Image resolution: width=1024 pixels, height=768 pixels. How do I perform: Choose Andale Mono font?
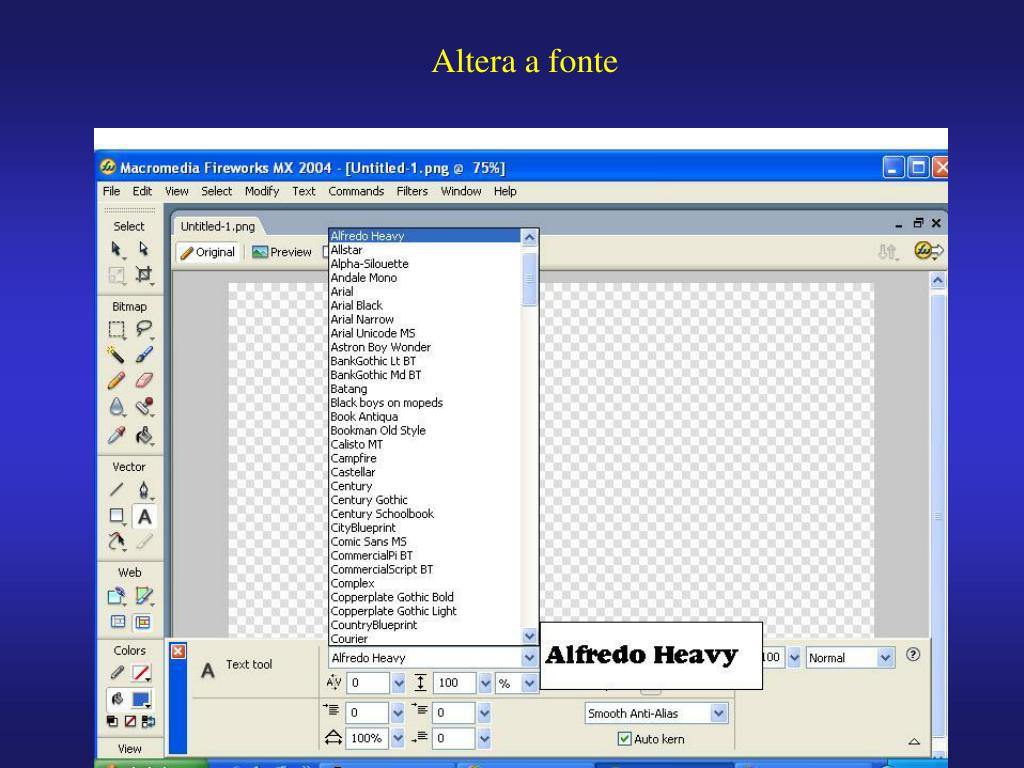coord(424,278)
